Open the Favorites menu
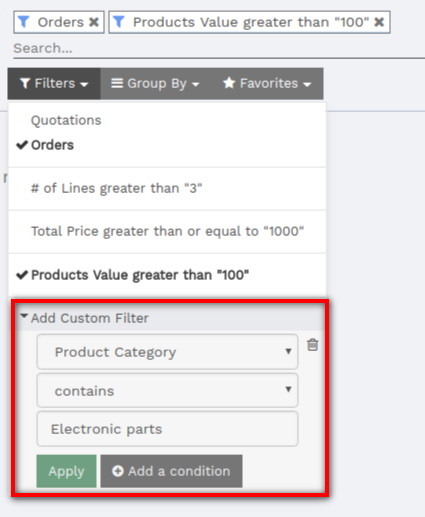425x517 pixels. (267, 83)
